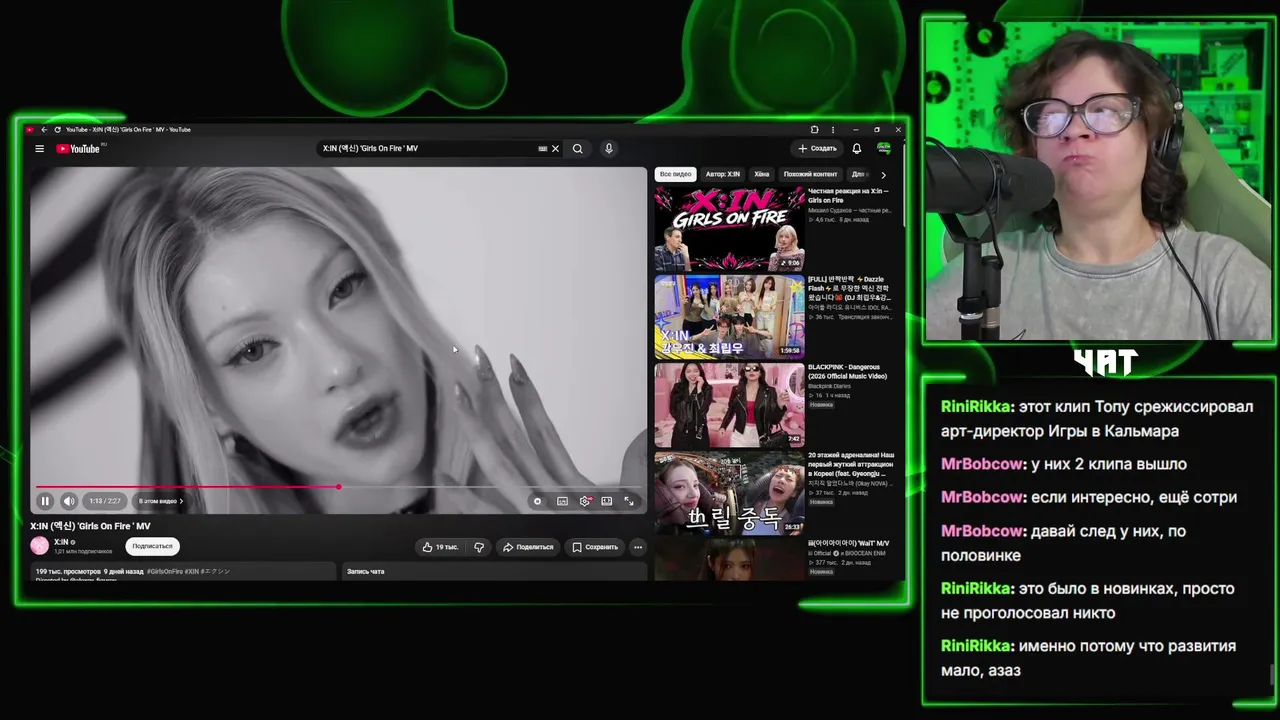Image resolution: width=1280 pixels, height=720 pixels.
Task: Dislike the video
Action: (479, 547)
